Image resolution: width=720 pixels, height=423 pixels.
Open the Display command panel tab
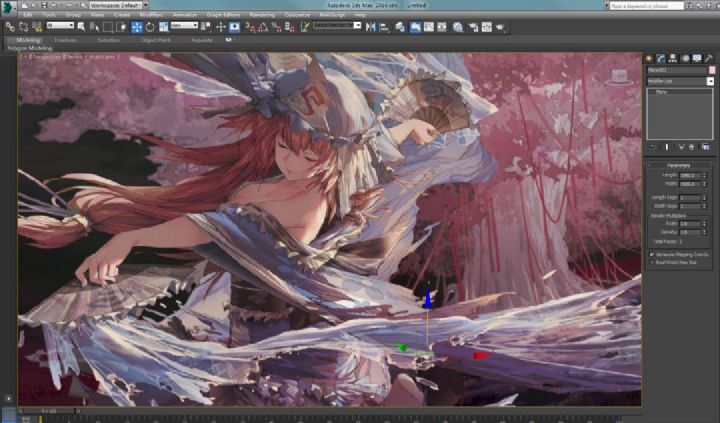point(697,58)
